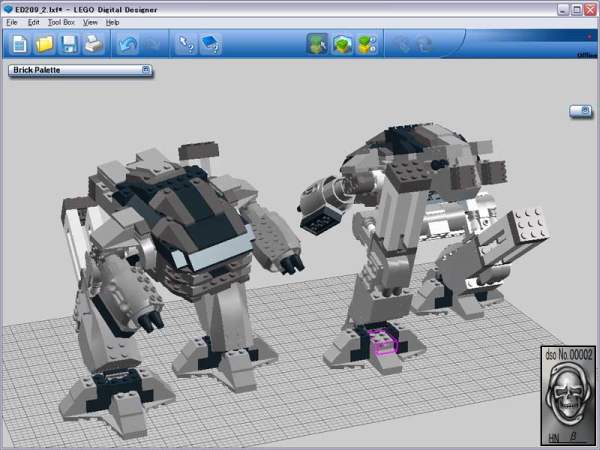Viewport: 600px width, 450px height.
Task: Click the skull badge thumbnail
Action: [568, 395]
